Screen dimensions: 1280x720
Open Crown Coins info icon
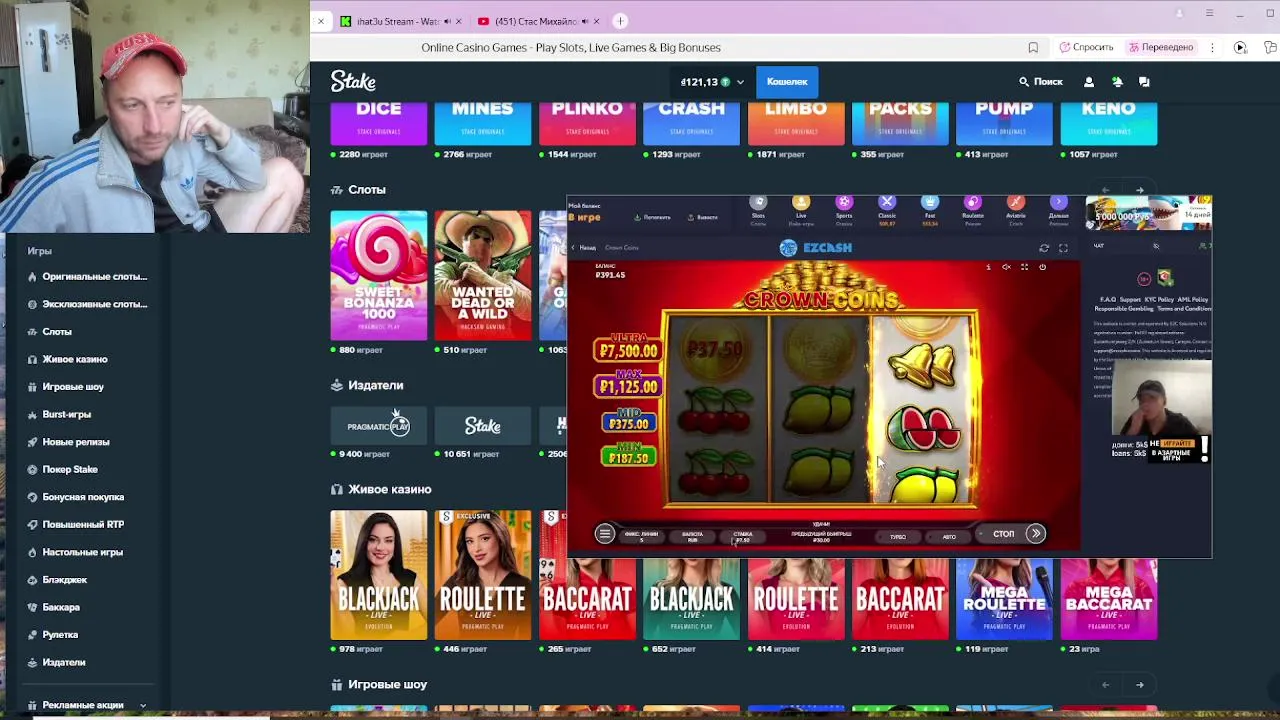coord(988,267)
